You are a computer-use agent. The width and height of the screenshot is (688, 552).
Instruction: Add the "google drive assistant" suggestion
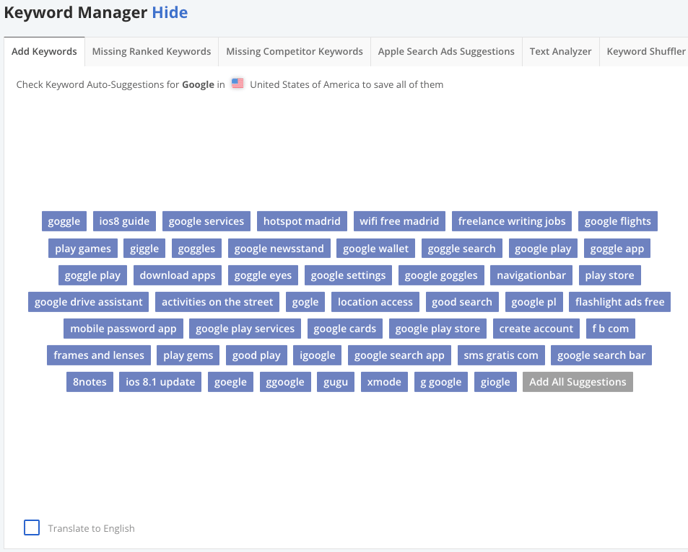coord(88,302)
